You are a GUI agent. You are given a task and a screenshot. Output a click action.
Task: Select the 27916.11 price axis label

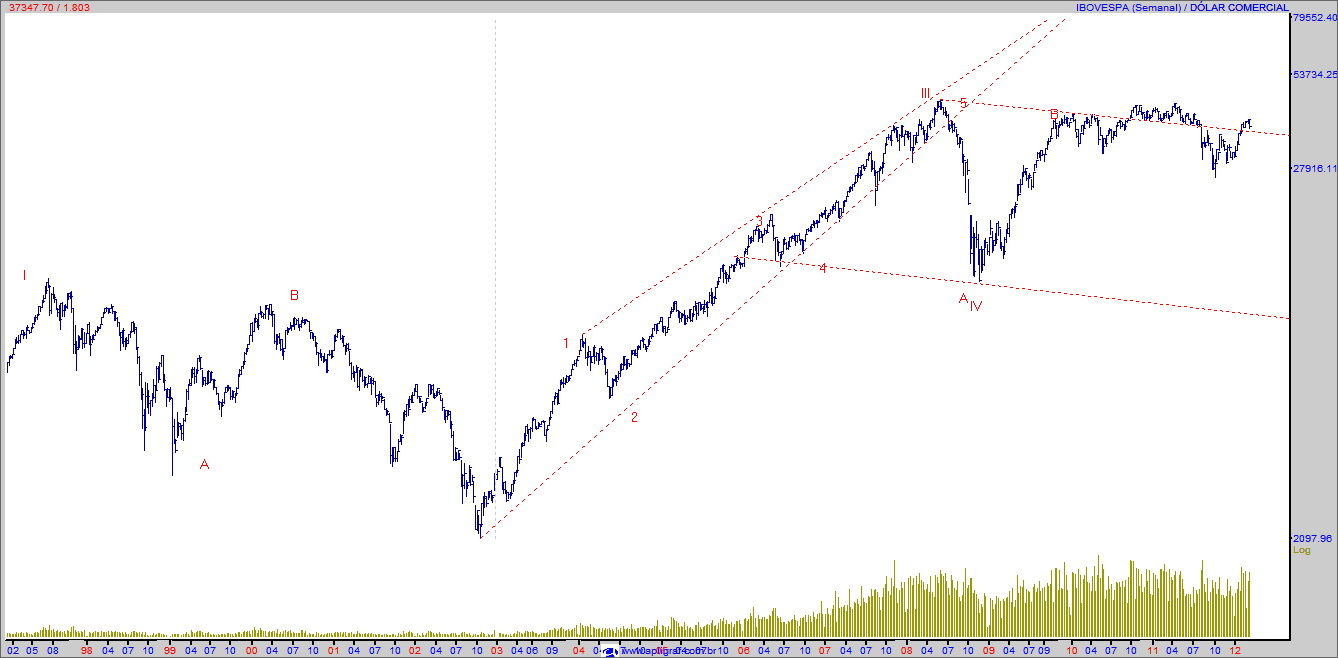1314,169
